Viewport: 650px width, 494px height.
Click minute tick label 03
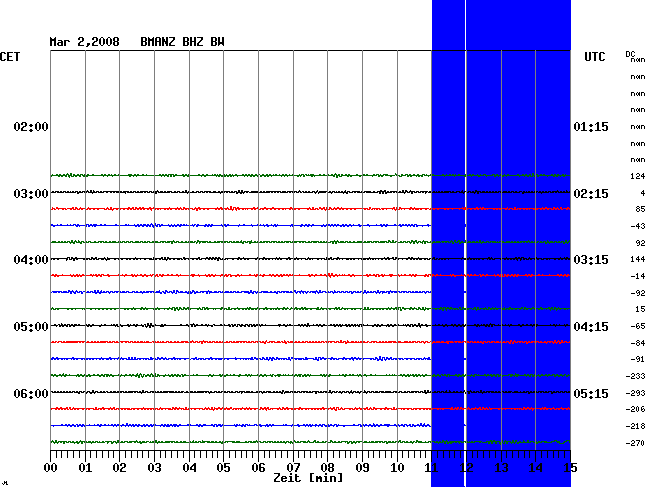155,468
